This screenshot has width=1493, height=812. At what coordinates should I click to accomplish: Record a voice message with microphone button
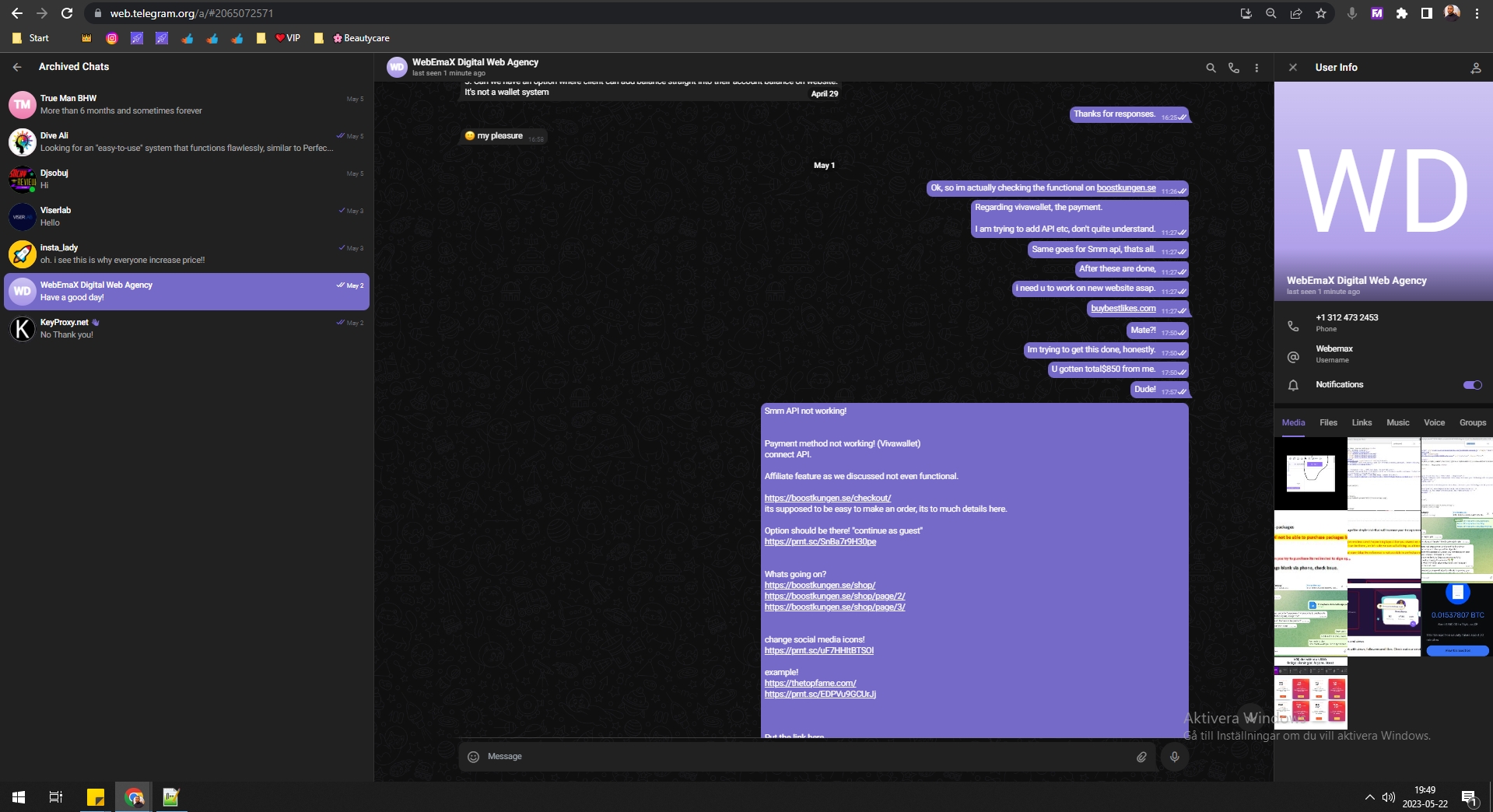[1175, 757]
